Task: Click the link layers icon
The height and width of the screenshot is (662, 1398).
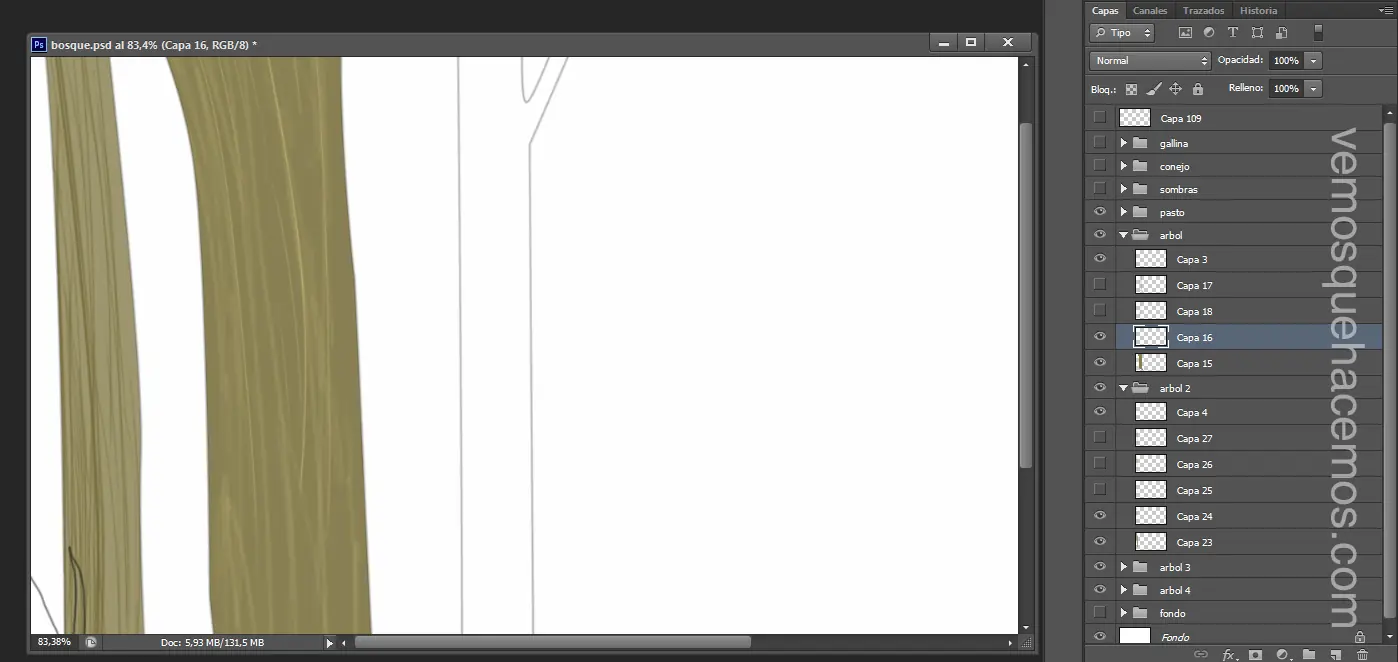Action: 1201,655
